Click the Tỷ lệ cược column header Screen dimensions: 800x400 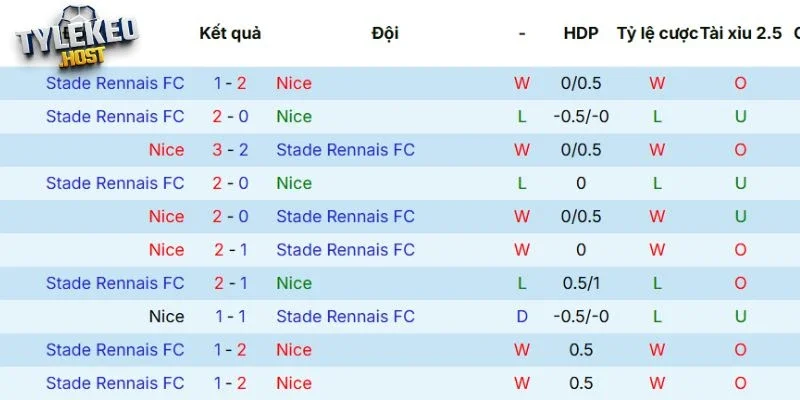pyautogui.click(x=657, y=33)
